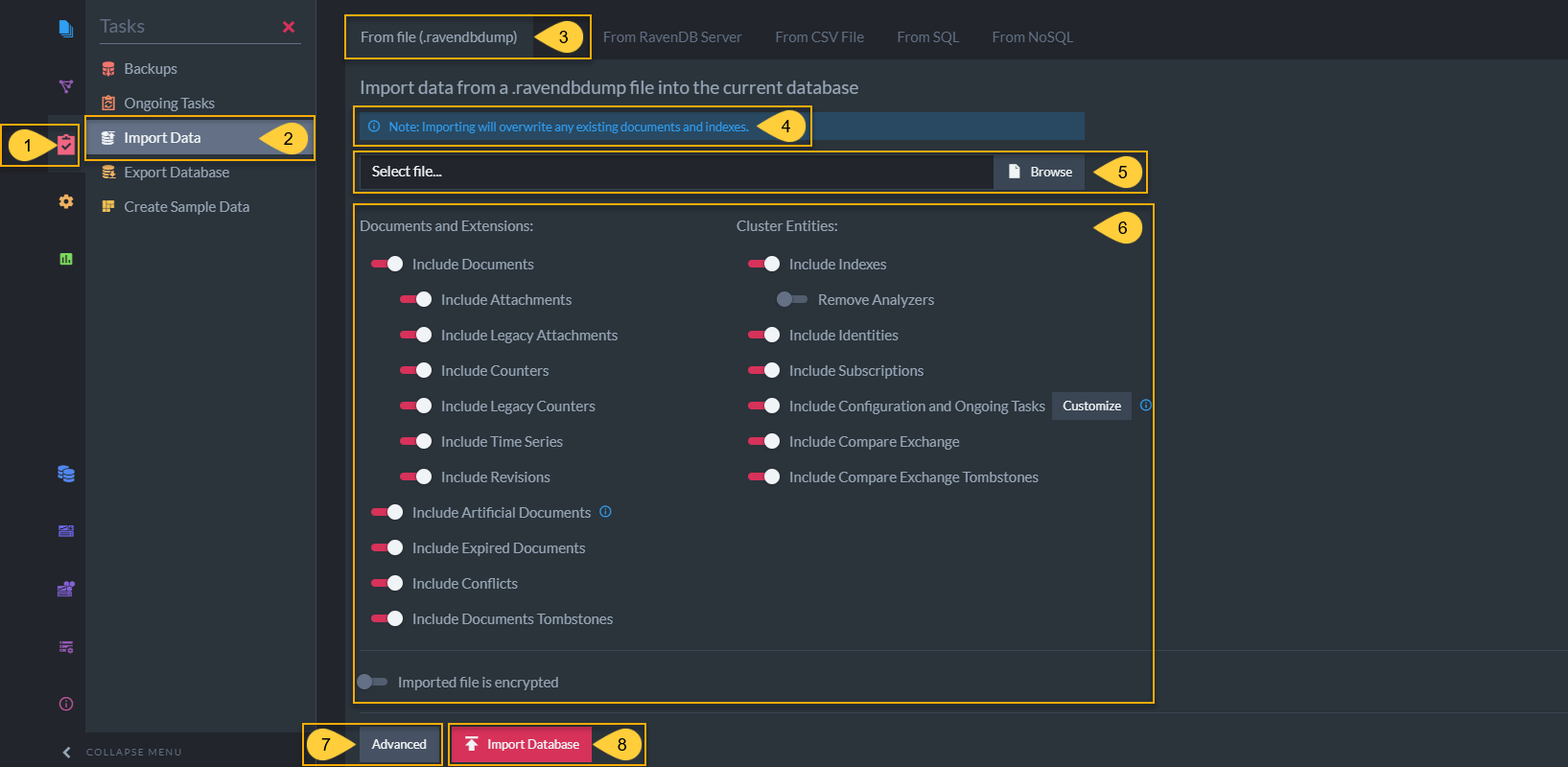Open the Settings gear sidebar icon
1568x767 pixels.
pyautogui.click(x=65, y=201)
